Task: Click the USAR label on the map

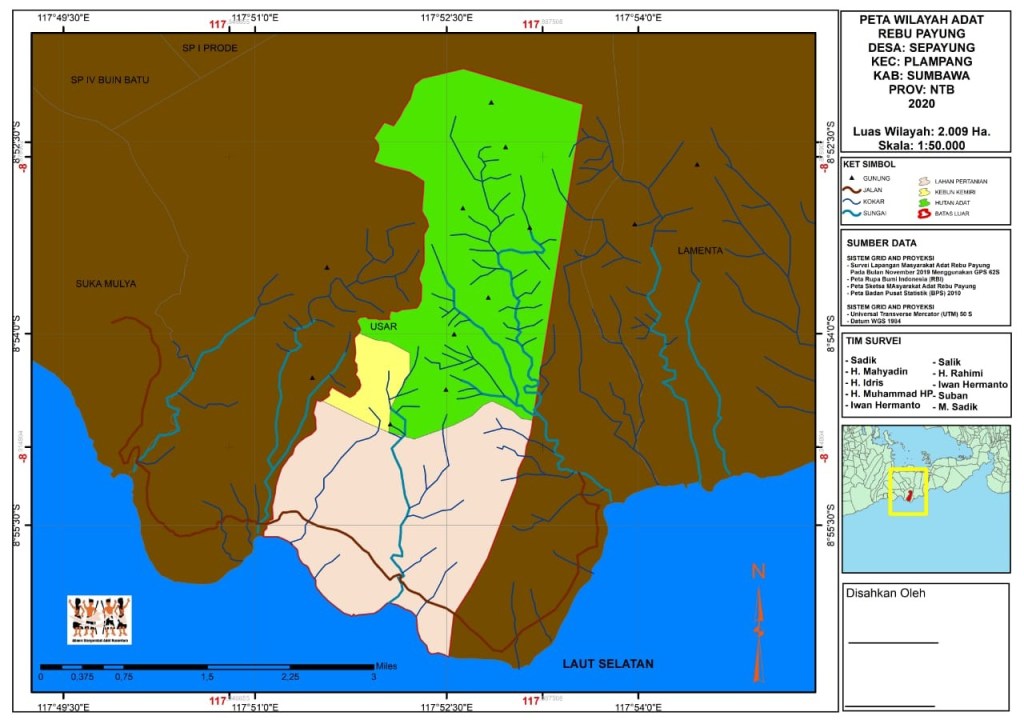Action: coord(382,327)
